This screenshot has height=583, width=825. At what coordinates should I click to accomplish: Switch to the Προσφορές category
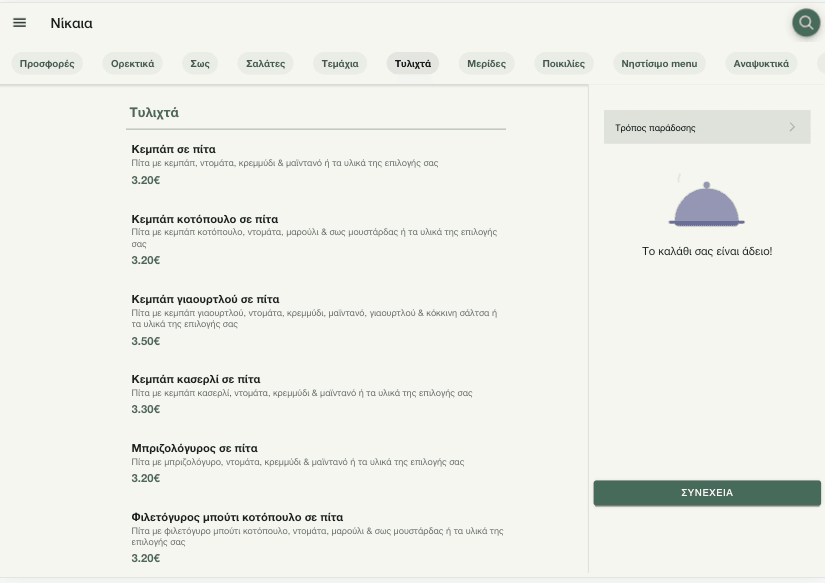[x=47, y=64]
